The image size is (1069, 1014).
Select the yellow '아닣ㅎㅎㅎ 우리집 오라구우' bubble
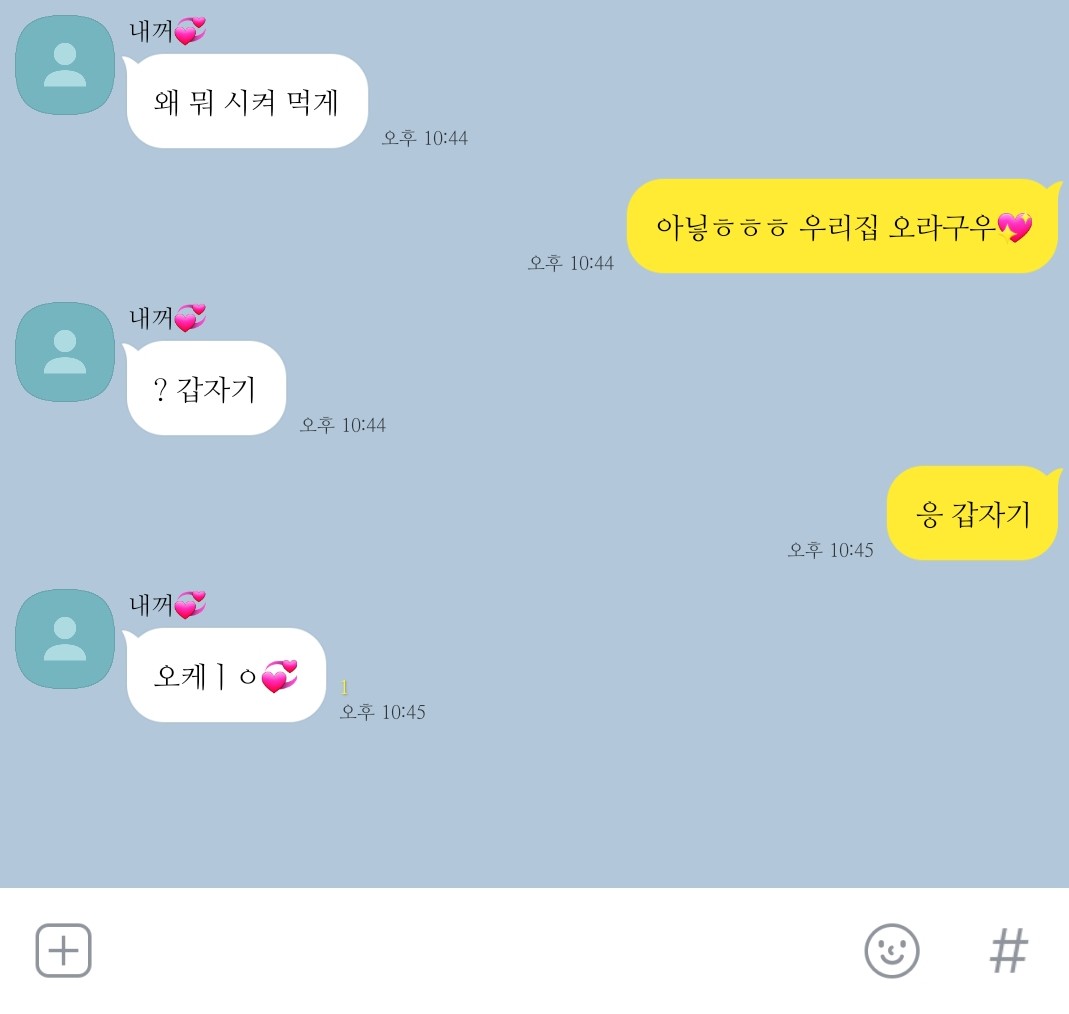pos(843,226)
